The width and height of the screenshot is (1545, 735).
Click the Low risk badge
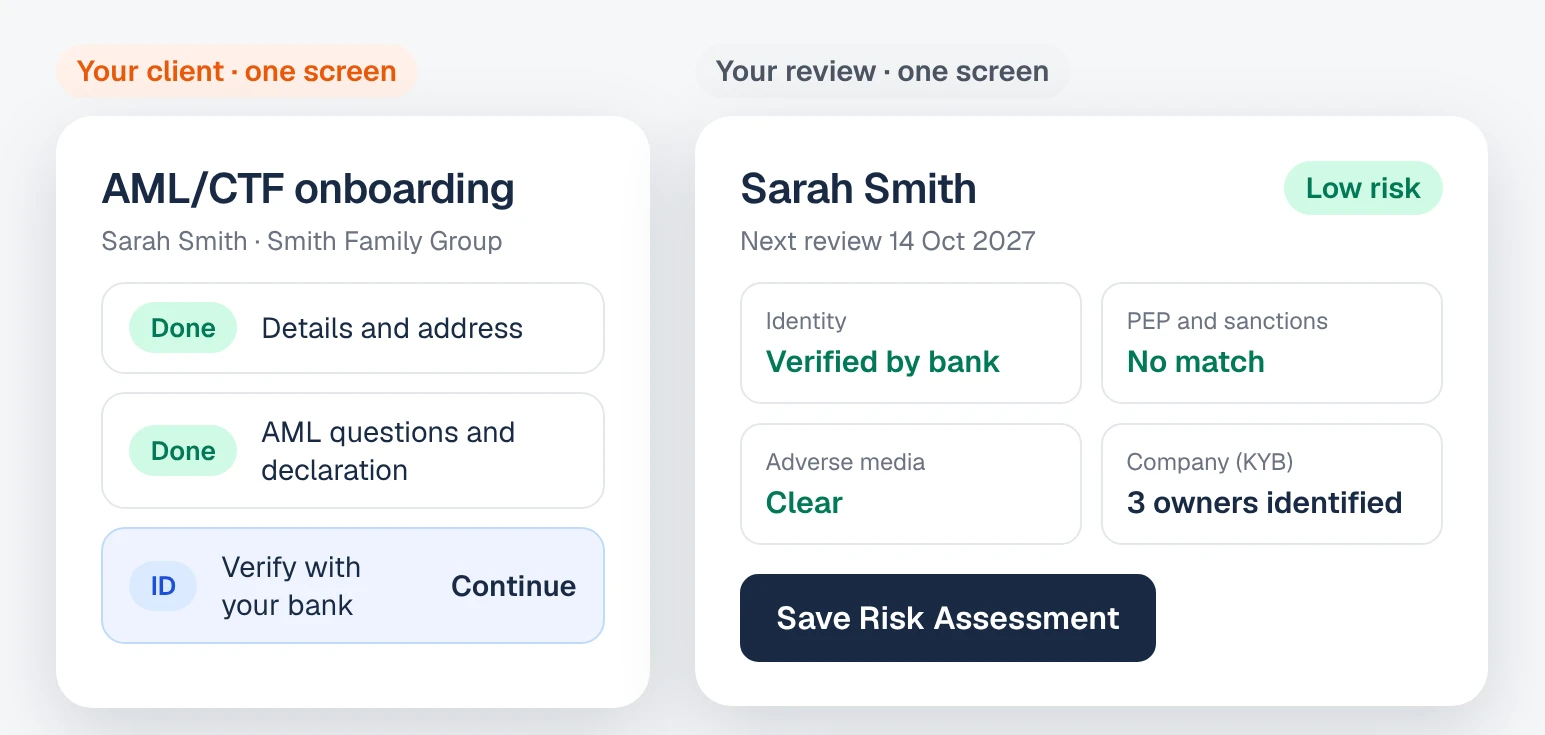[x=1363, y=188]
